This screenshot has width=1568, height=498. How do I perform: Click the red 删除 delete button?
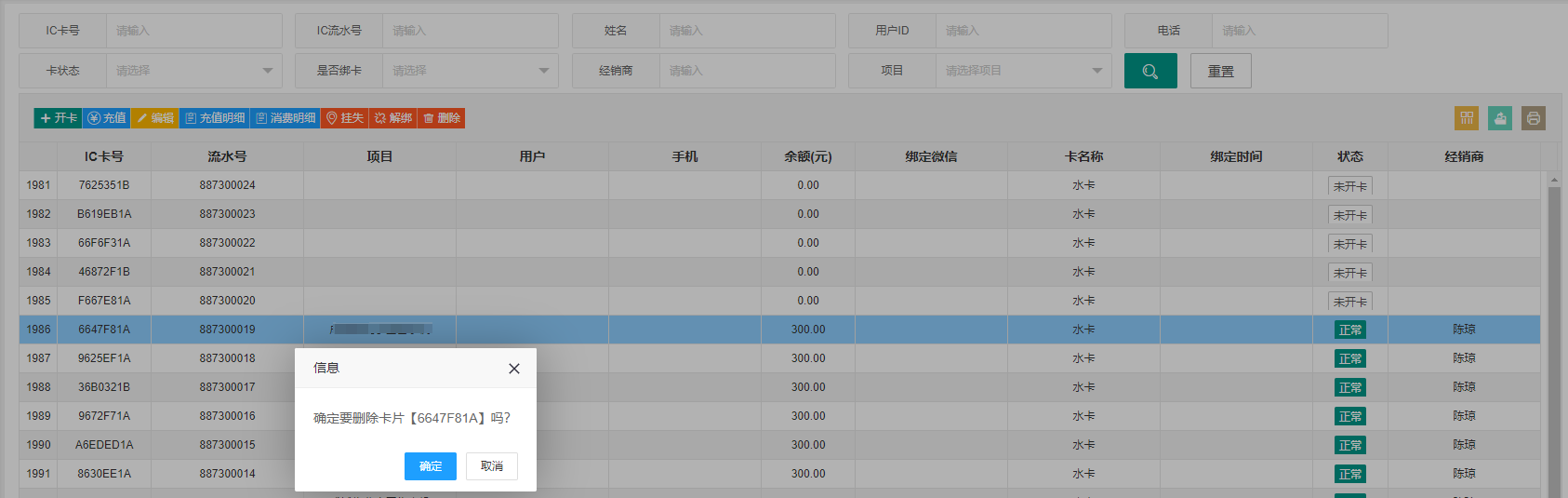pos(442,118)
